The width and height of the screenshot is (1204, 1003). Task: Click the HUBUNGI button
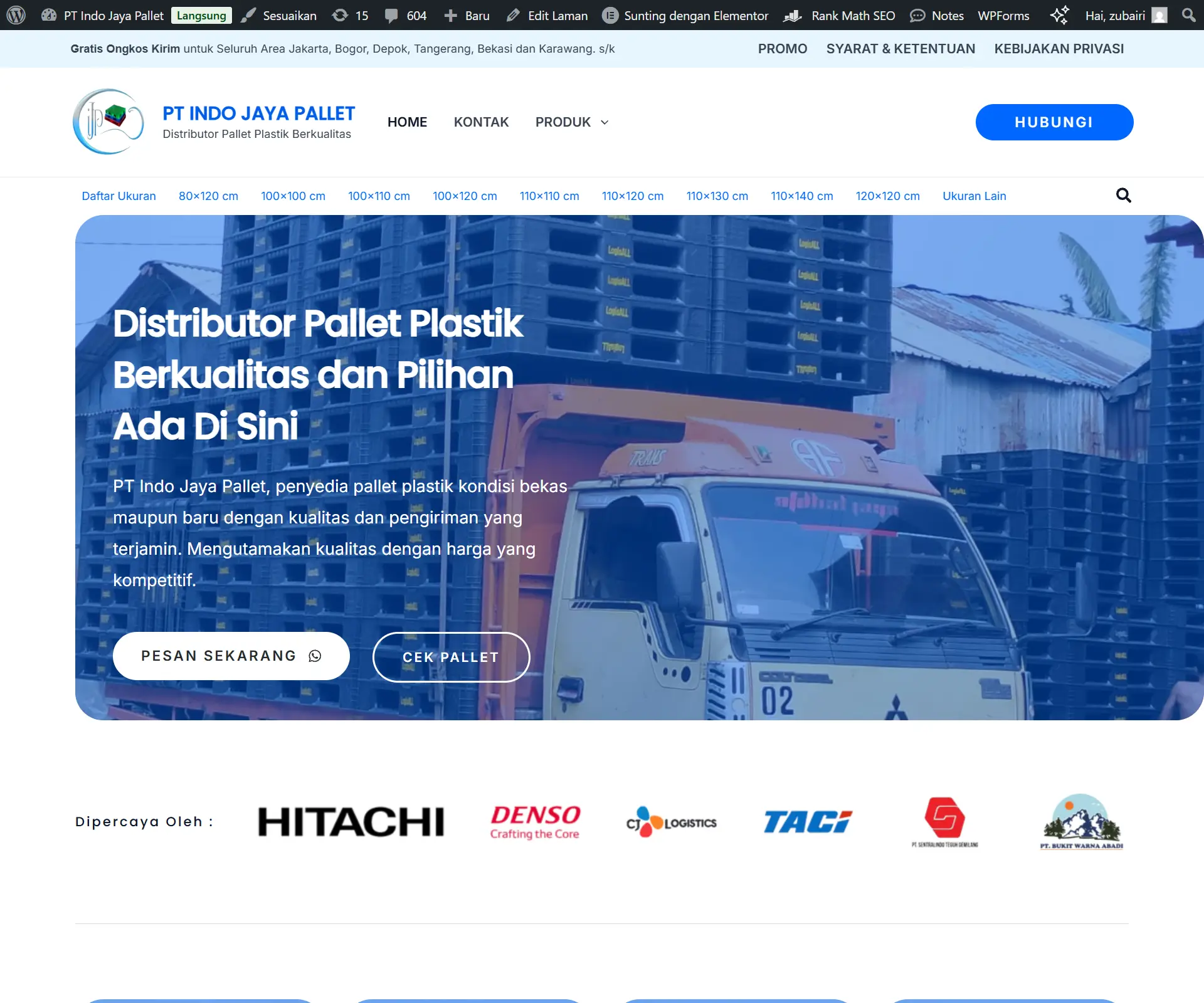(x=1053, y=122)
